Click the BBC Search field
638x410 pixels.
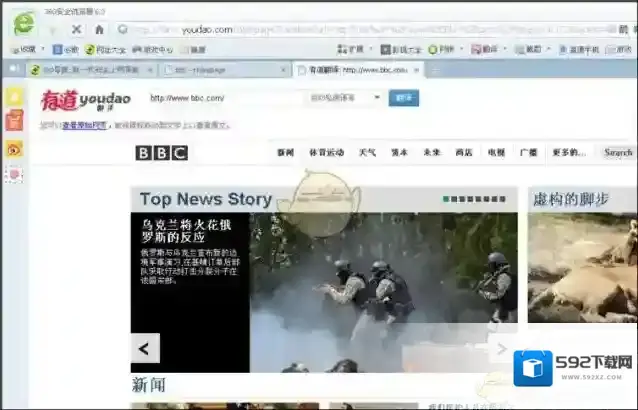click(x=618, y=153)
